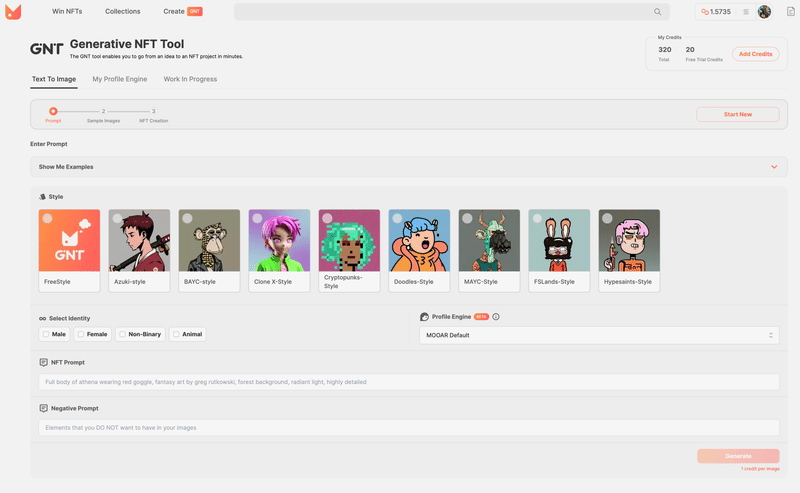Viewport: 800px width, 493px height.
Task: Click the Negative Prompt input field
Action: click(x=409, y=428)
